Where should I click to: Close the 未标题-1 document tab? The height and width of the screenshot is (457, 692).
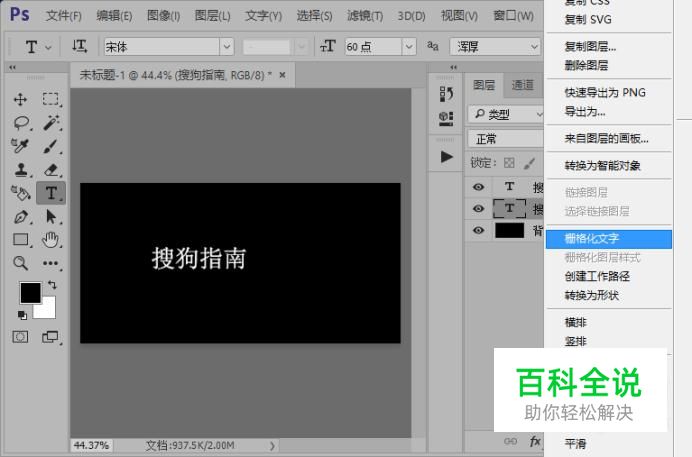[x=282, y=75]
